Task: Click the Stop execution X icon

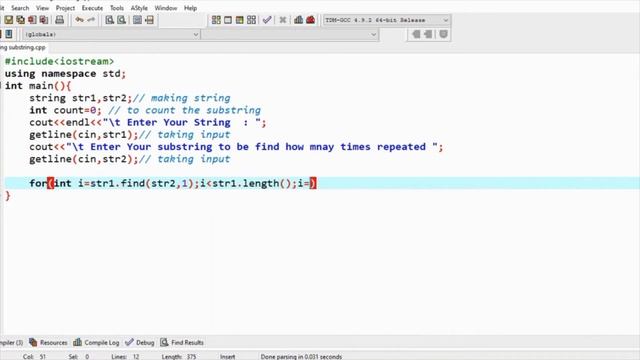Action: (282, 20)
